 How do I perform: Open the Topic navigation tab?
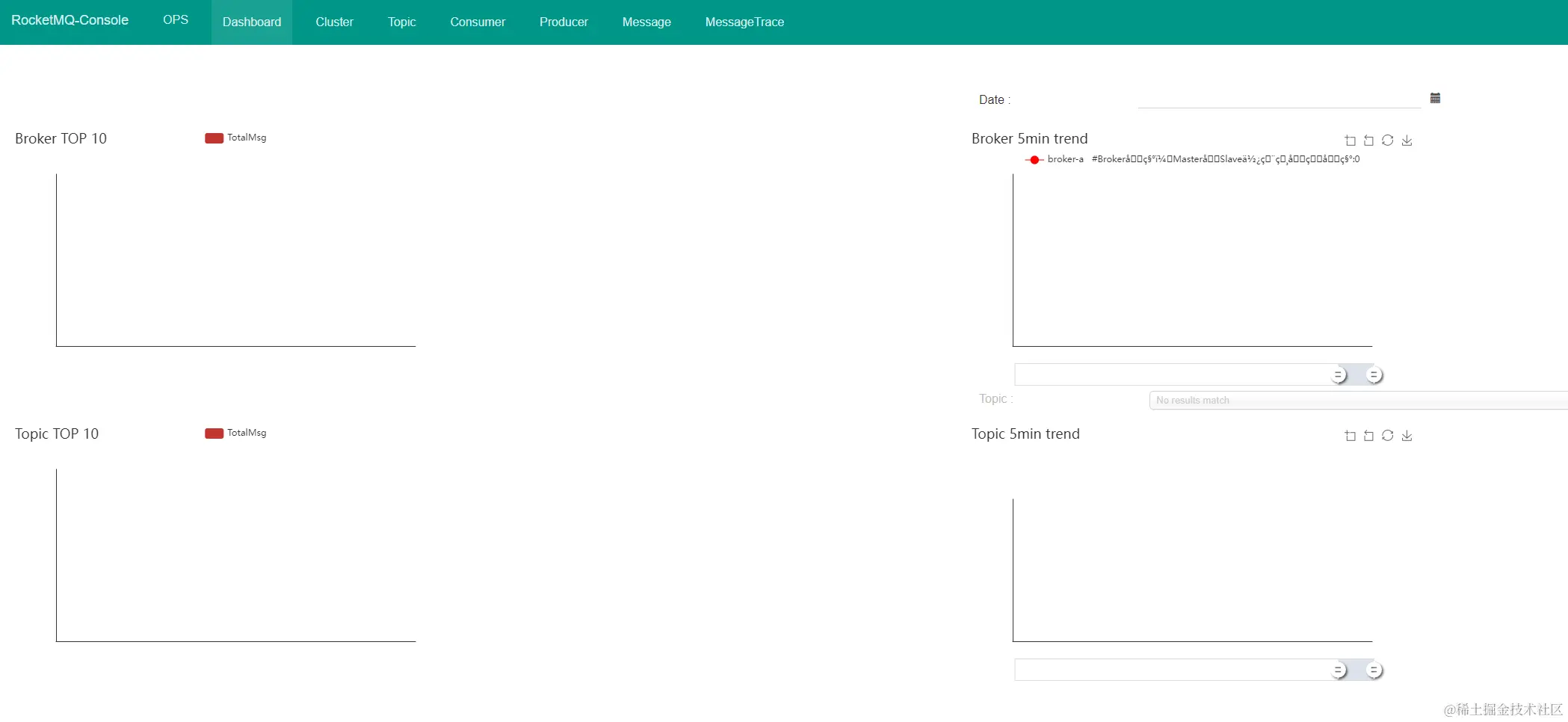(401, 22)
